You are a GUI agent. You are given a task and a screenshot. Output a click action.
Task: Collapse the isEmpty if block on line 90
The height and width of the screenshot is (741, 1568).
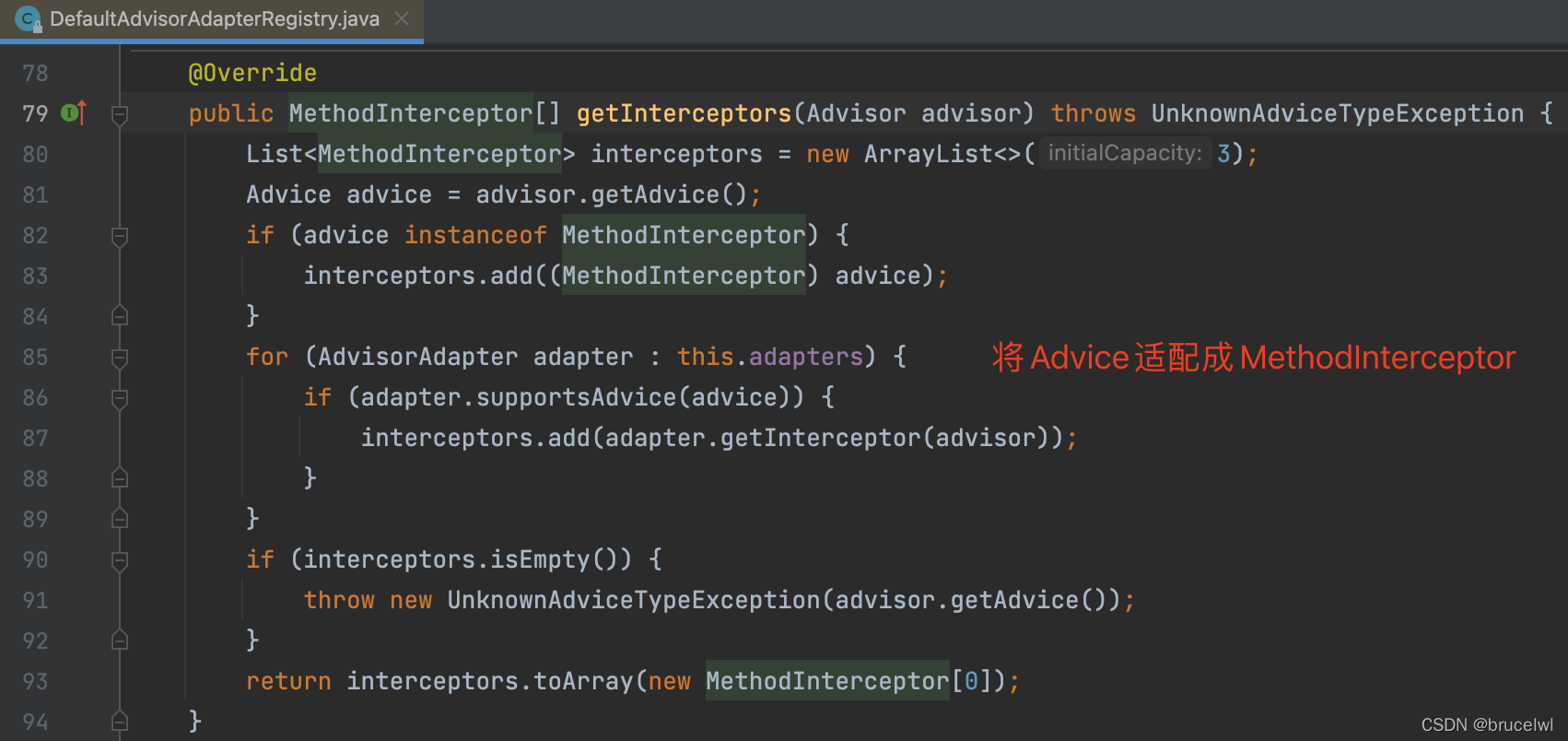point(119,560)
